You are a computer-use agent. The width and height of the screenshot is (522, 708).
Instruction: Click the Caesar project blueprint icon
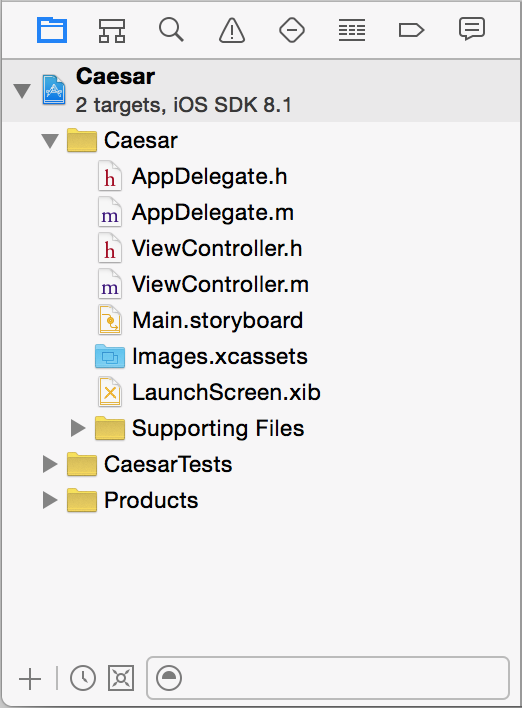(x=54, y=89)
